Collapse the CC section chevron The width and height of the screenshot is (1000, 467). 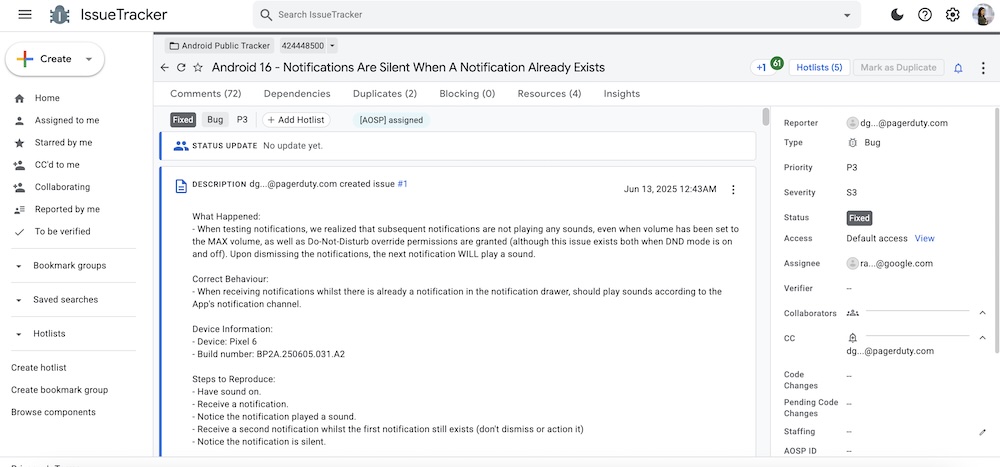click(x=982, y=337)
